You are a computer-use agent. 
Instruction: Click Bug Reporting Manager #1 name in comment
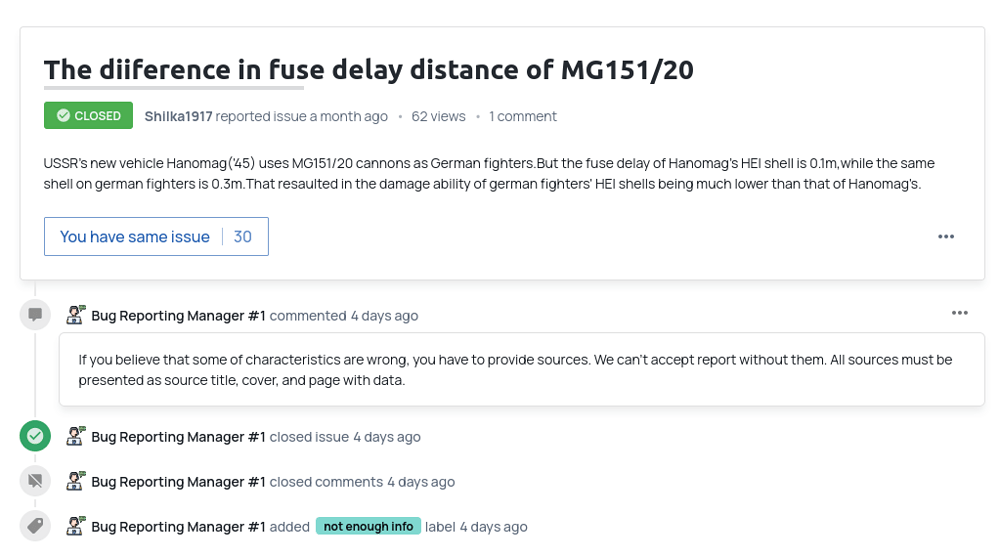click(179, 316)
